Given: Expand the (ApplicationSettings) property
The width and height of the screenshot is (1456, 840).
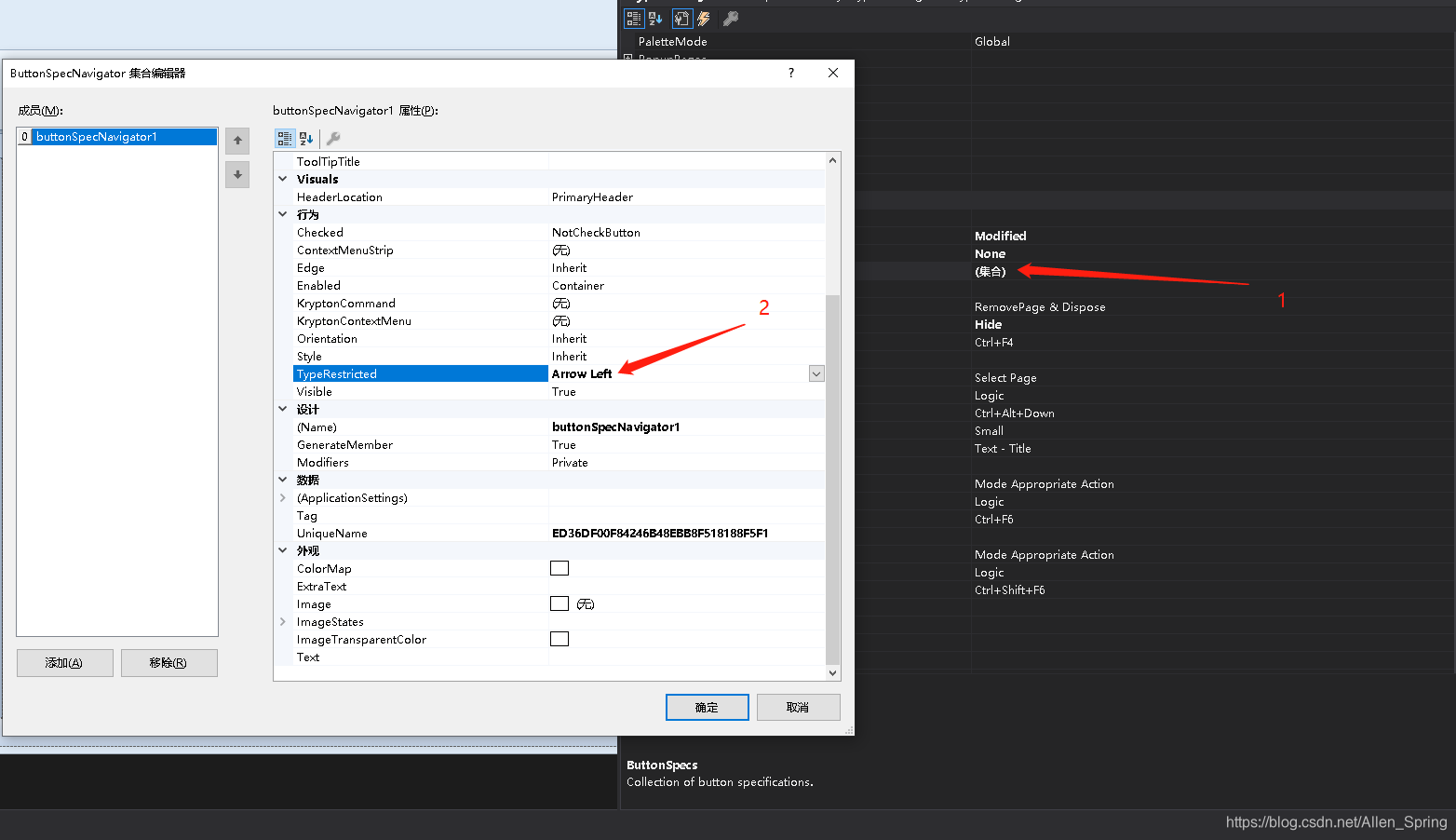Looking at the screenshot, I should point(283,497).
